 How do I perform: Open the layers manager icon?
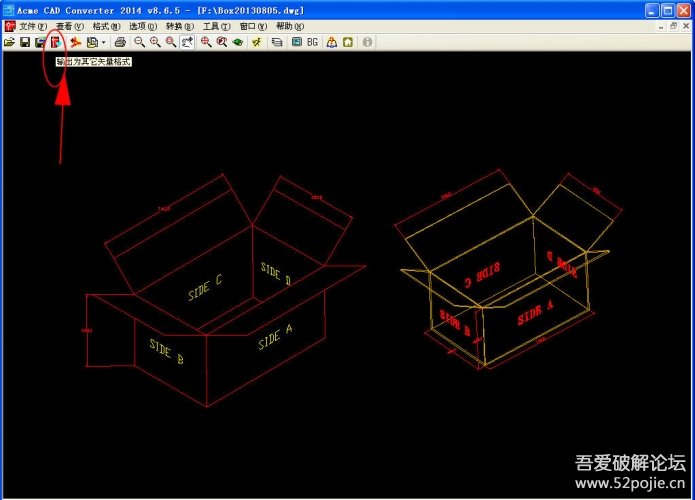(x=277, y=43)
